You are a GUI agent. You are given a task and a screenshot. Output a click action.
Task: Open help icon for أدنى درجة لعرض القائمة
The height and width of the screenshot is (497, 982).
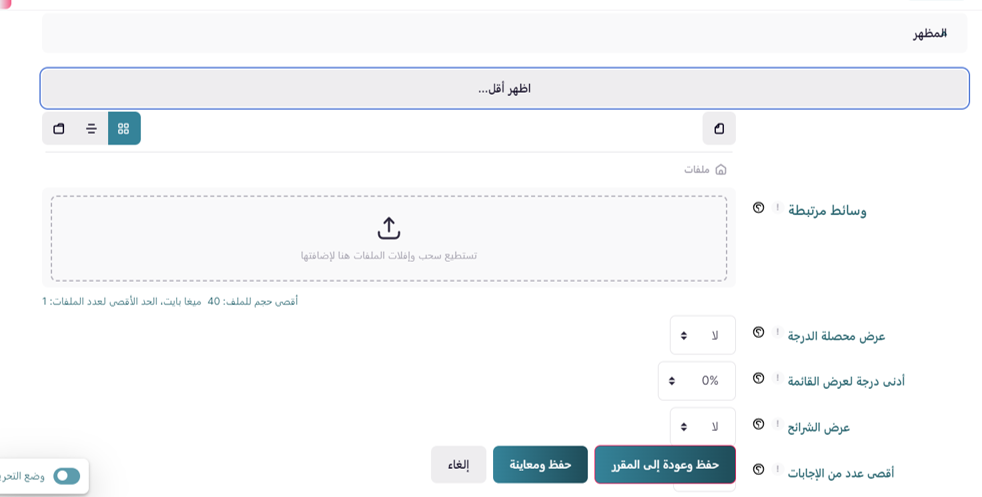click(758, 378)
